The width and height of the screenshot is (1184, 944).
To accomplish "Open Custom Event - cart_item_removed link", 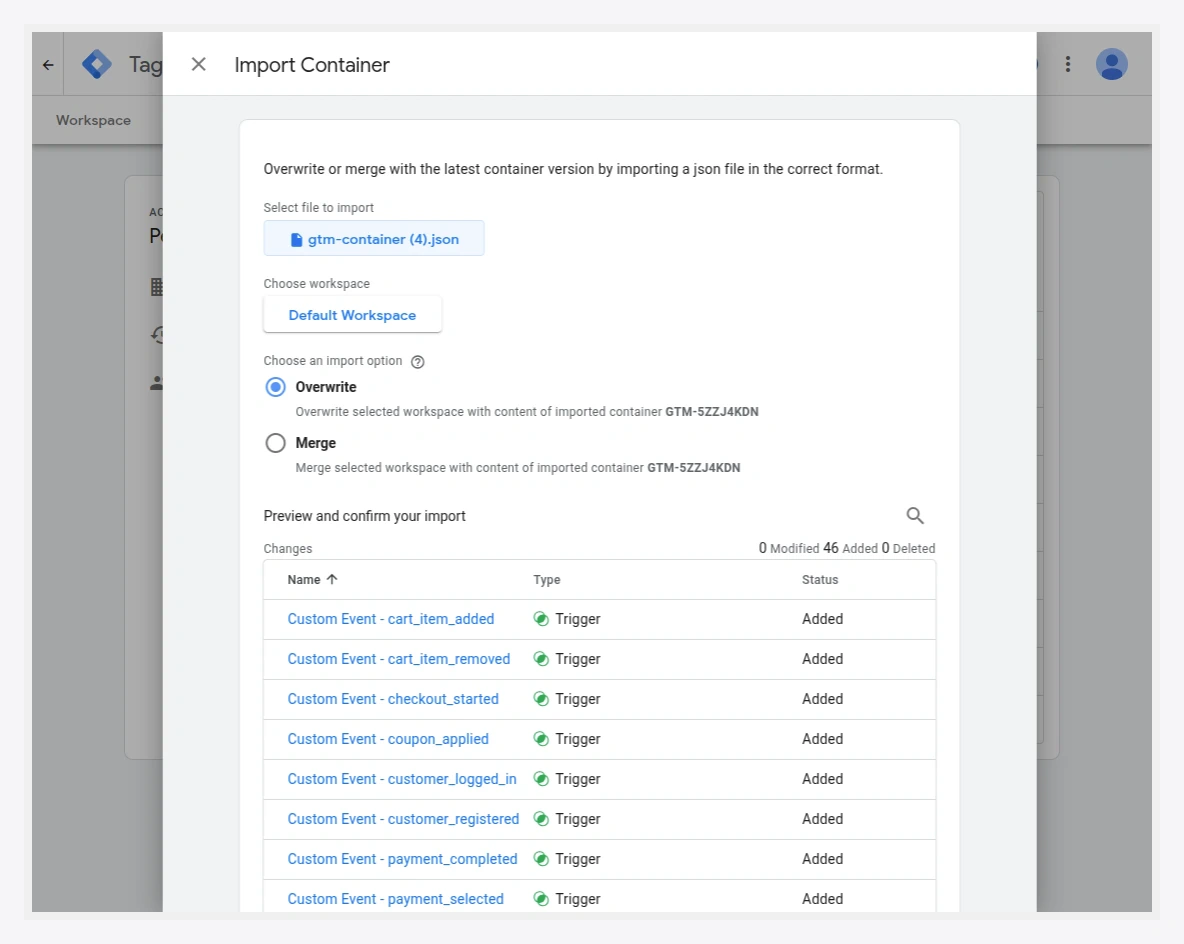I will [x=399, y=659].
